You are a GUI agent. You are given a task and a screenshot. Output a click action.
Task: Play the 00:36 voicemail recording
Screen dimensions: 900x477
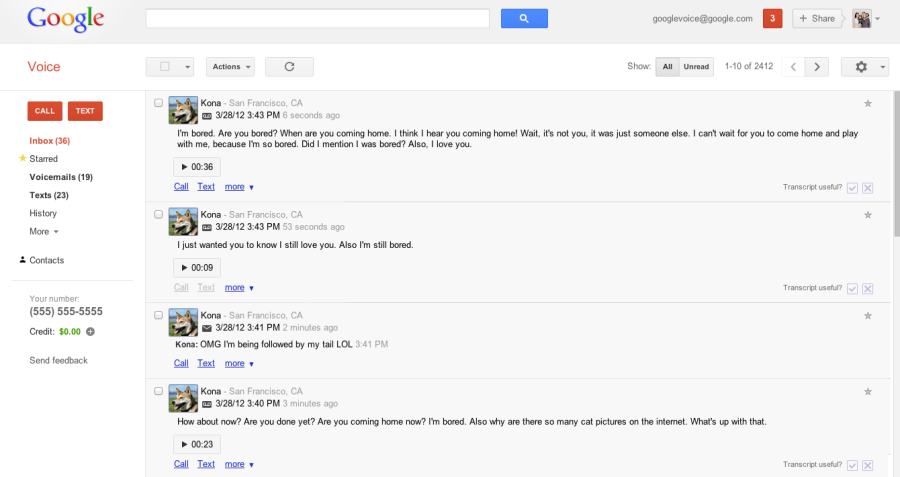click(x=196, y=167)
